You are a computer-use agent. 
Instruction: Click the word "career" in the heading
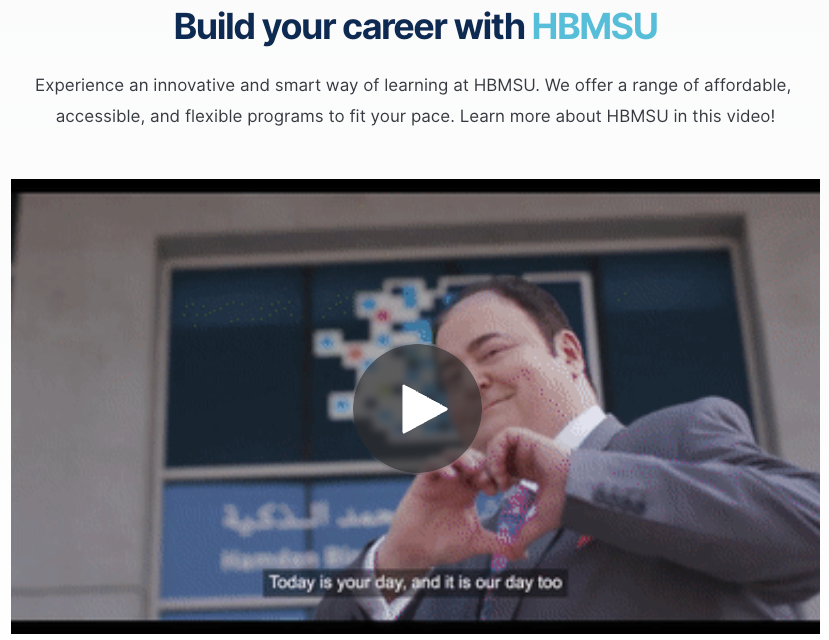point(394,26)
